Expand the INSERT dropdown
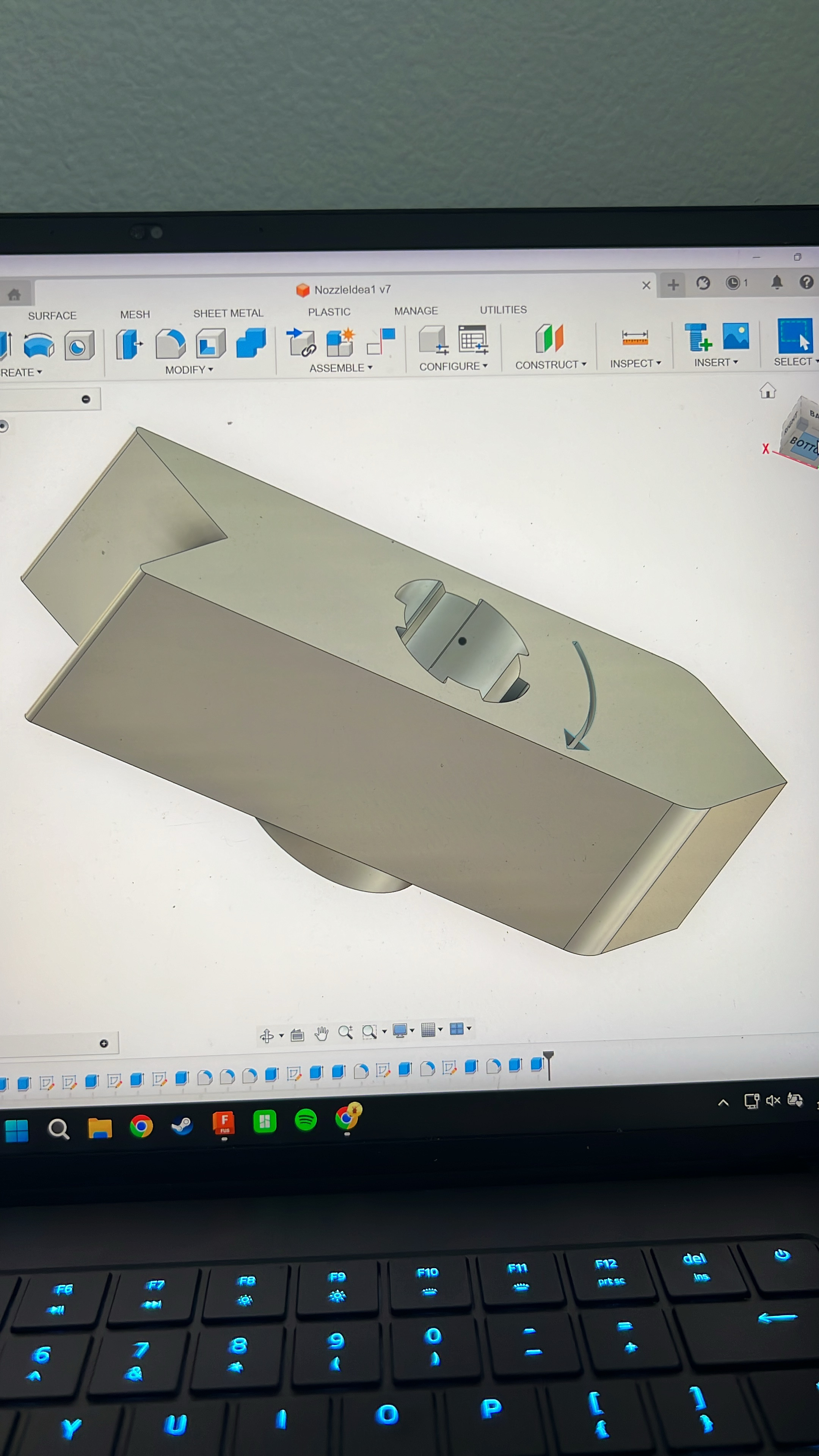 tap(716, 362)
